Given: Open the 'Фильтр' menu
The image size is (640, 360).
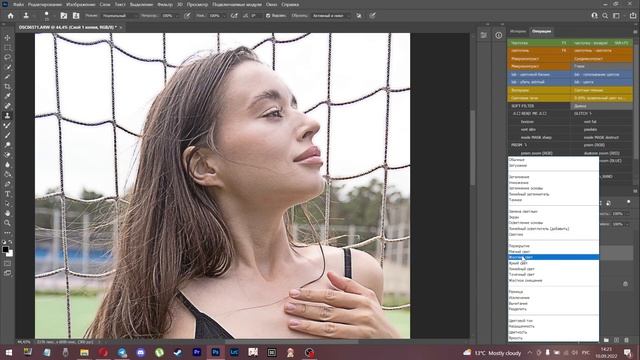Looking at the screenshot, I should coord(165,4).
